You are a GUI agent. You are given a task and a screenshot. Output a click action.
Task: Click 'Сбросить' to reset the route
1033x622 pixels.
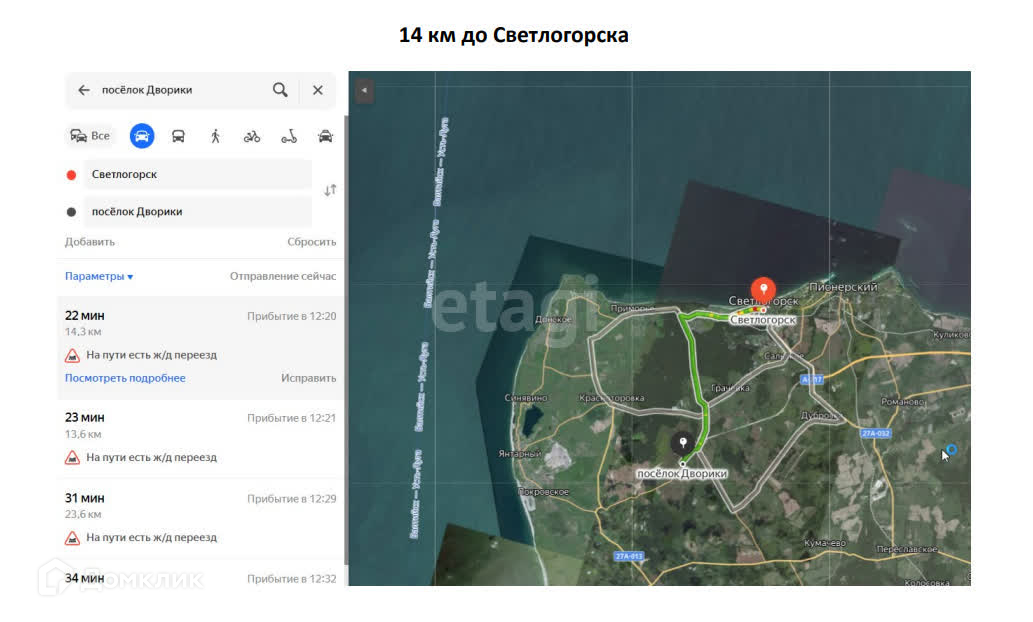tap(312, 242)
